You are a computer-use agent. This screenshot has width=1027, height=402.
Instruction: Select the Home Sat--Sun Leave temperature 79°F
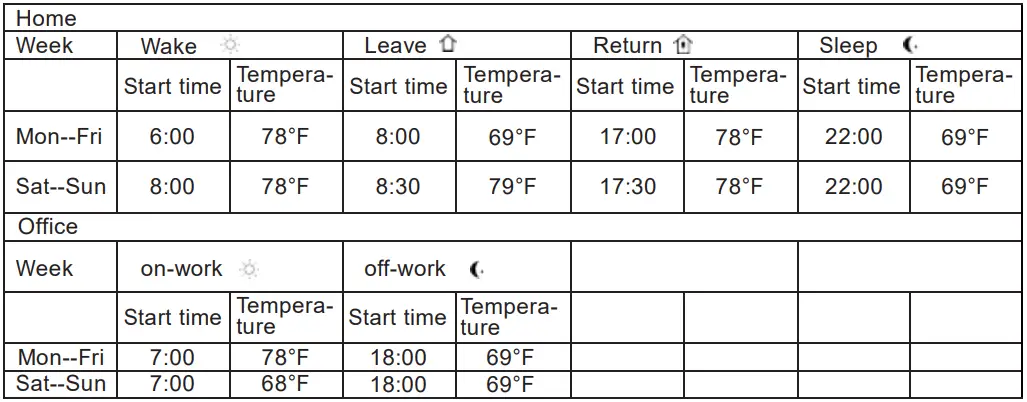coord(511,187)
